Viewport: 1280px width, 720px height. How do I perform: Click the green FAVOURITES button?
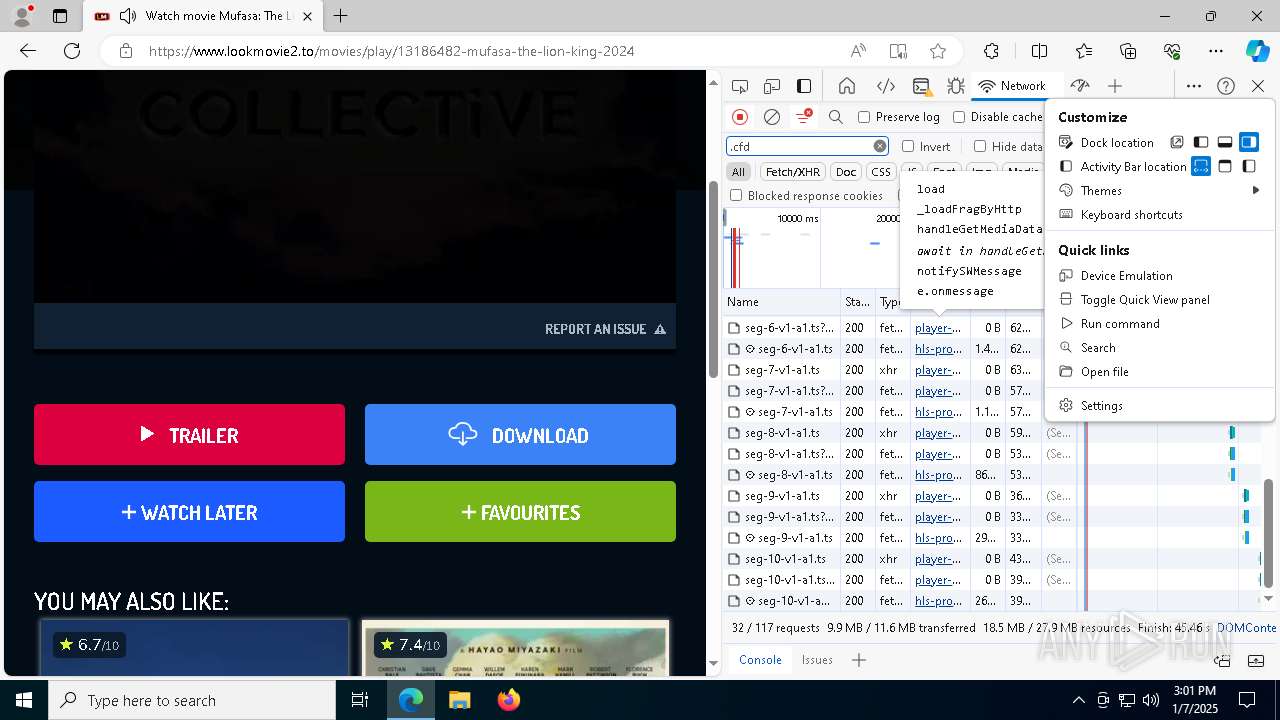click(520, 511)
